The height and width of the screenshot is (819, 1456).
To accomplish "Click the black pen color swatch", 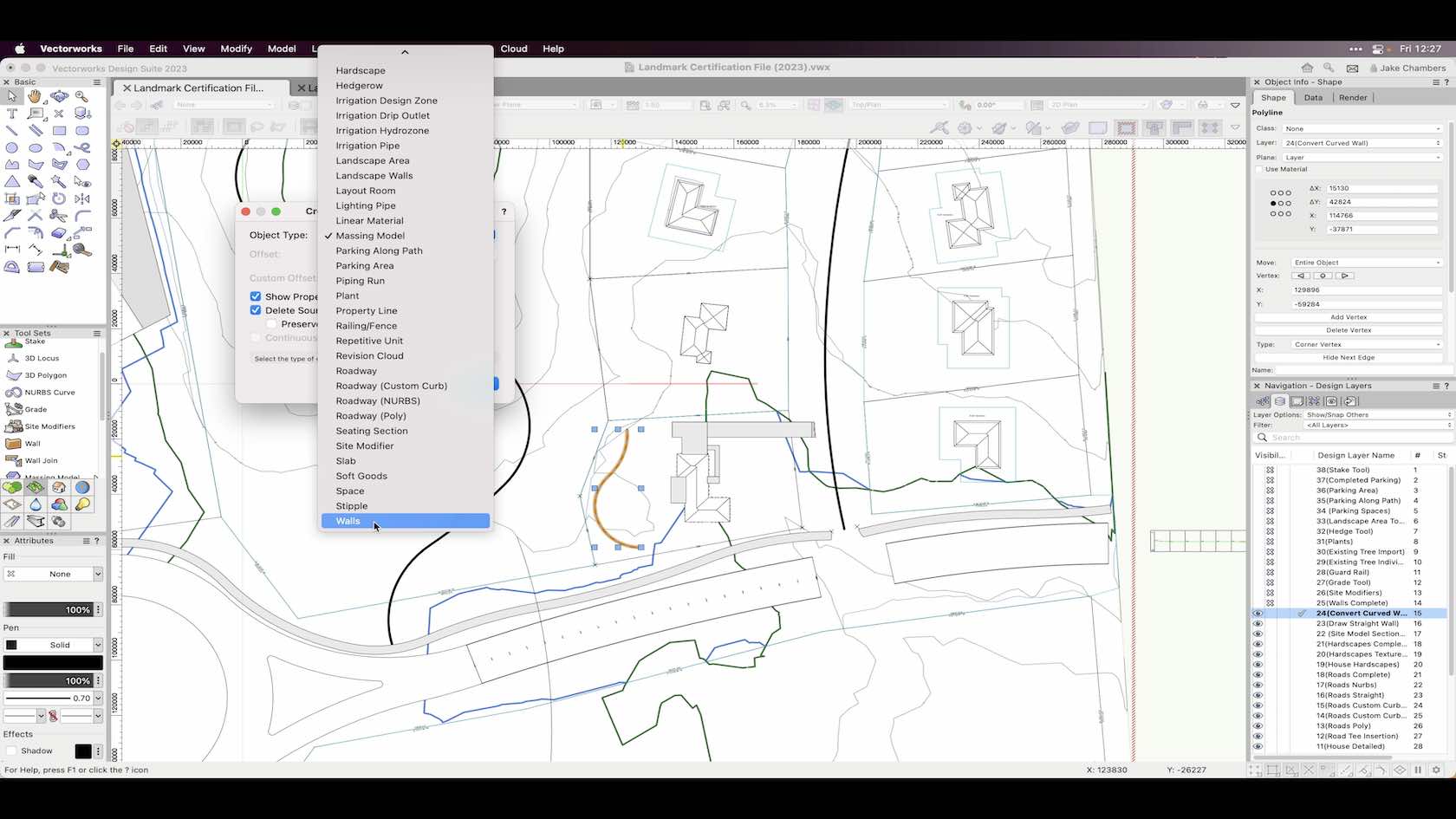I will (x=53, y=663).
